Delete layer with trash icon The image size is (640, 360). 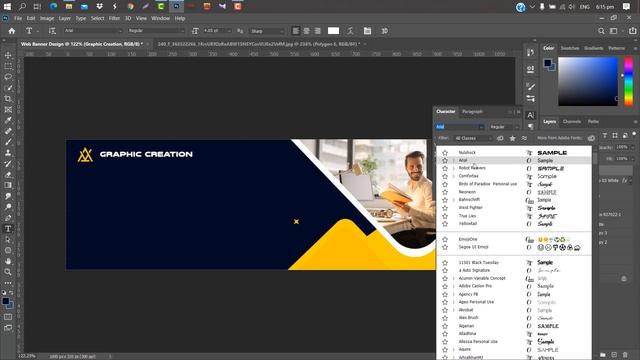click(625, 355)
